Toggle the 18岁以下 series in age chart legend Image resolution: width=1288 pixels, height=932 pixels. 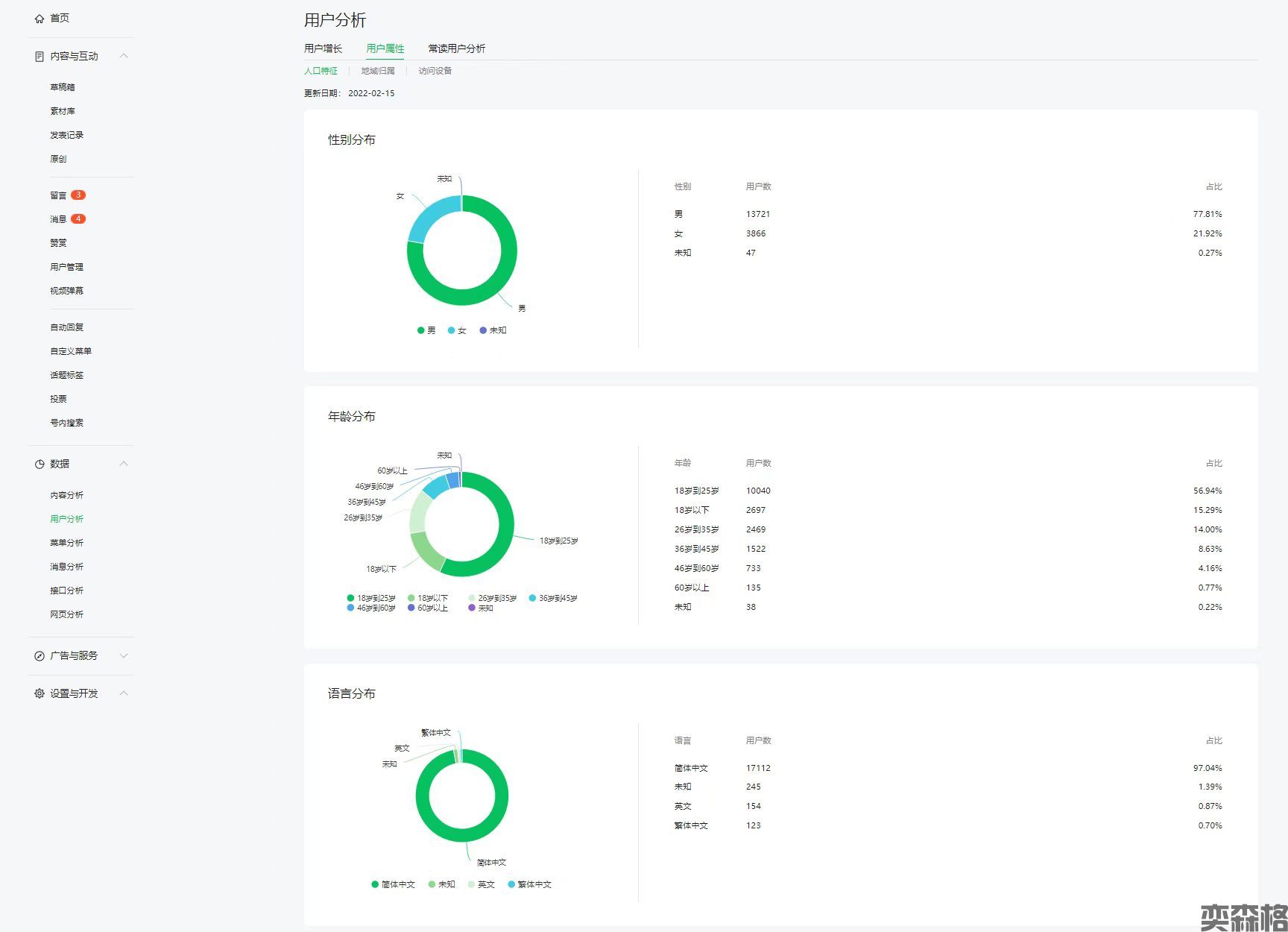(428, 598)
